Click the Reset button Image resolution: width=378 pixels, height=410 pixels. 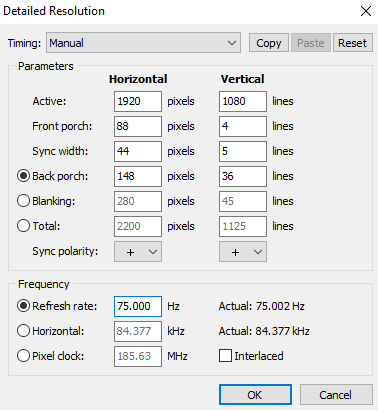(x=353, y=43)
